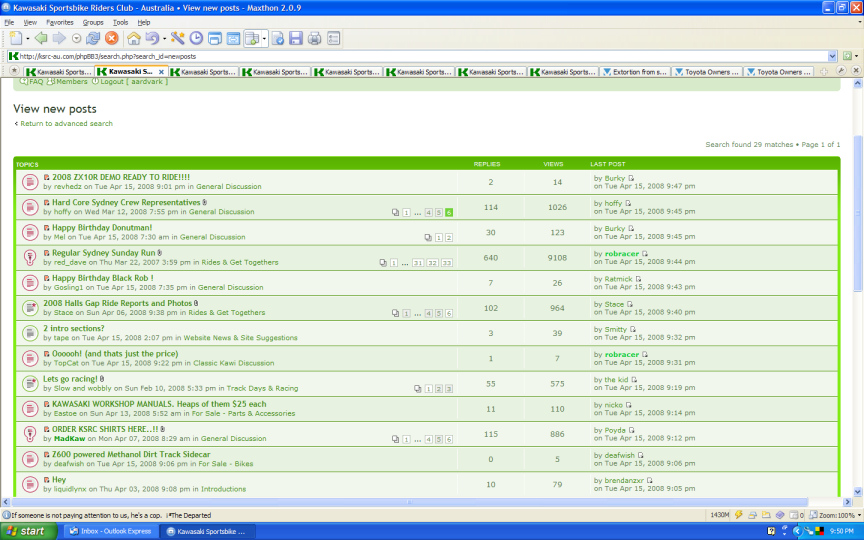Open the Tools menu
This screenshot has width=864, height=540.
[120, 21]
